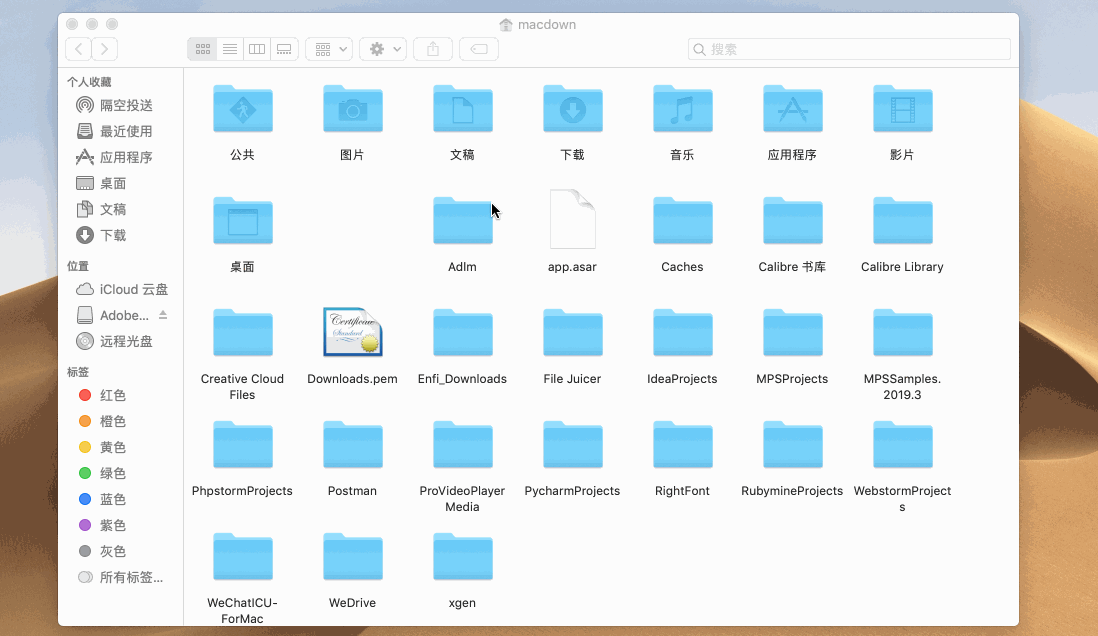Switch to list view in the toolbar

click(229, 48)
